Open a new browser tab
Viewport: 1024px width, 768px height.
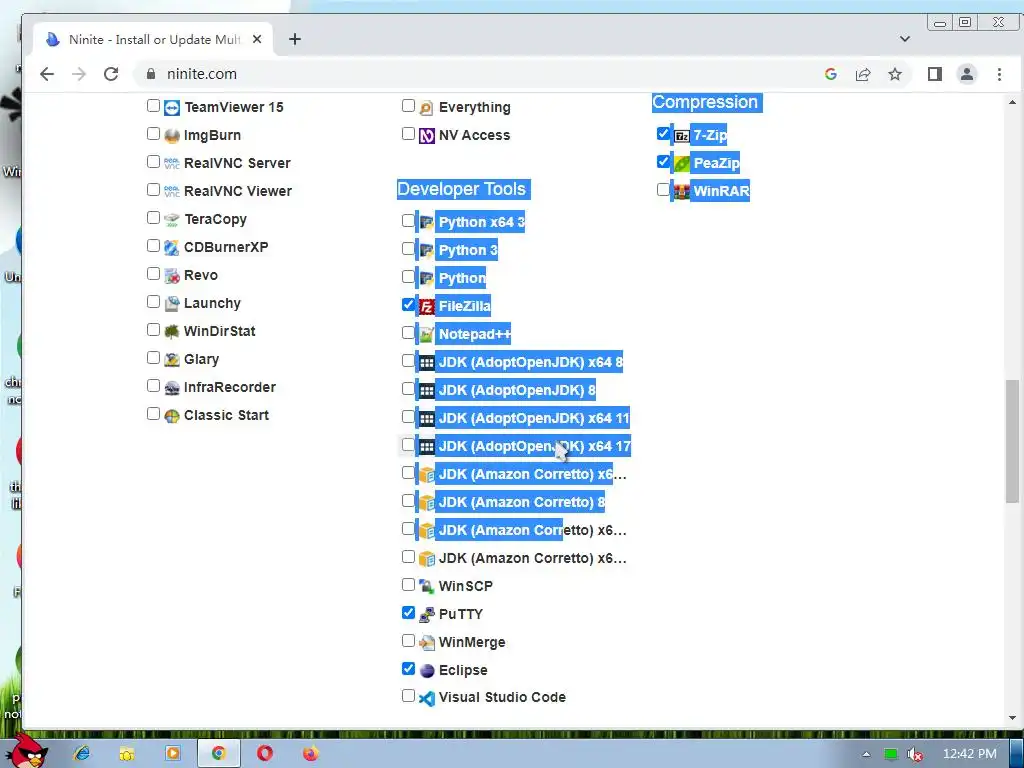point(295,39)
